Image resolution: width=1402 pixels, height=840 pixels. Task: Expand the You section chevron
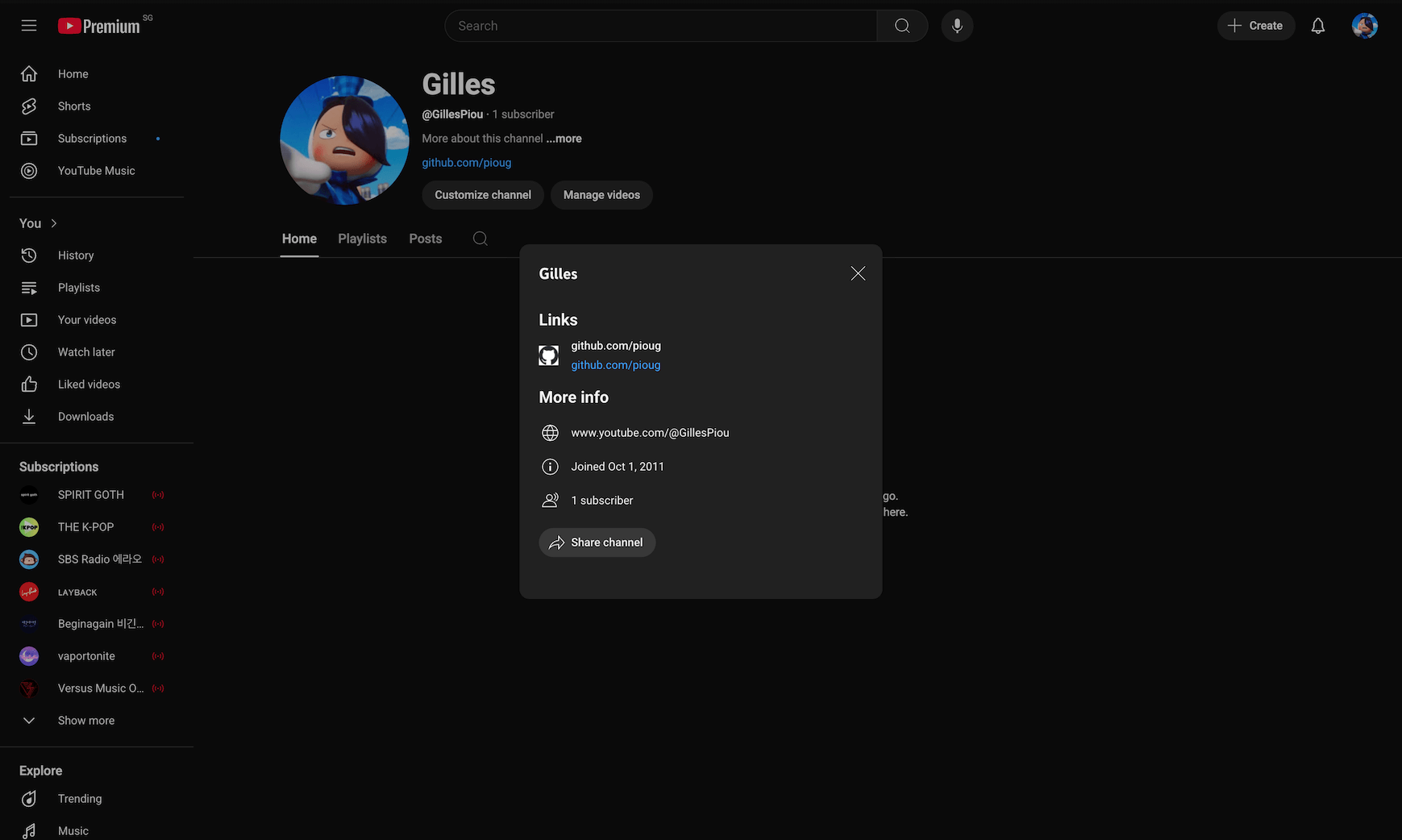[54, 223]
